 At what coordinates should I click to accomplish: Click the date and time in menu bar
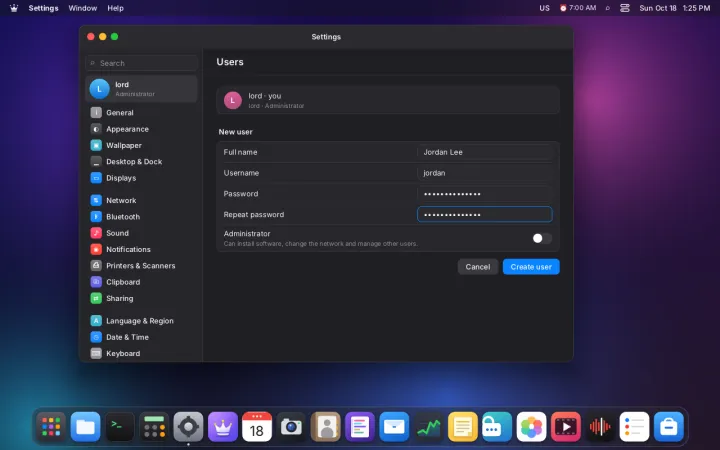[675, 8]
